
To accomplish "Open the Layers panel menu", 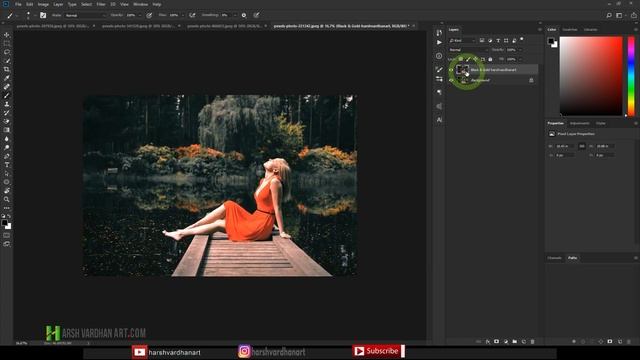I will pos(540,29).
